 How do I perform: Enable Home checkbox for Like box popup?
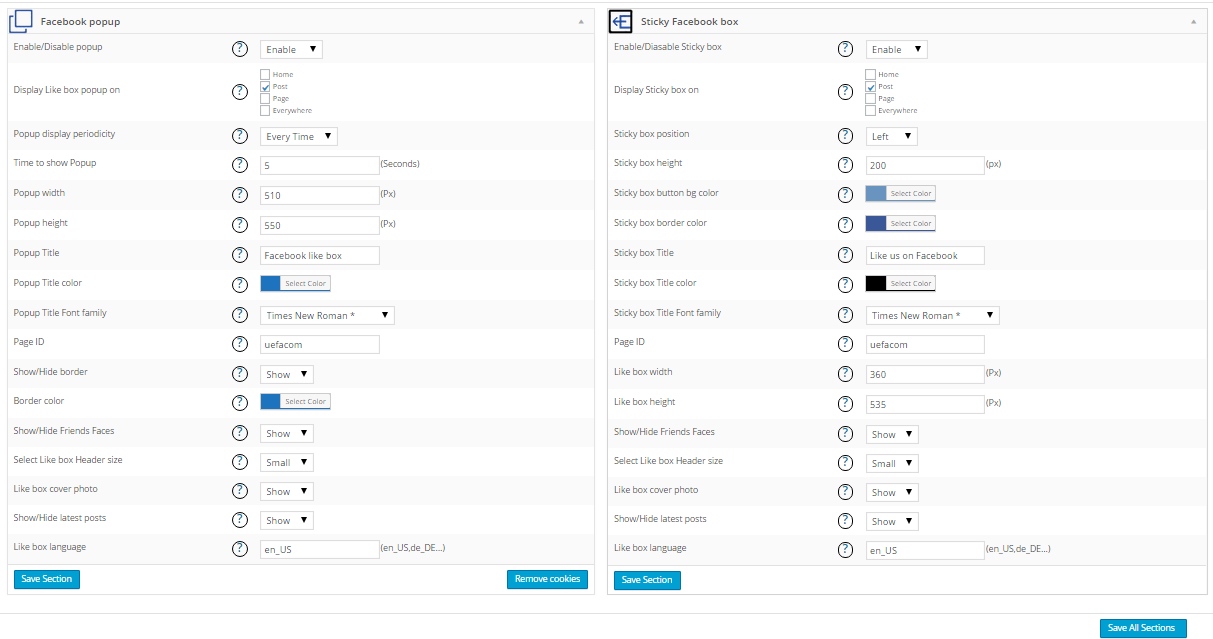265,75
